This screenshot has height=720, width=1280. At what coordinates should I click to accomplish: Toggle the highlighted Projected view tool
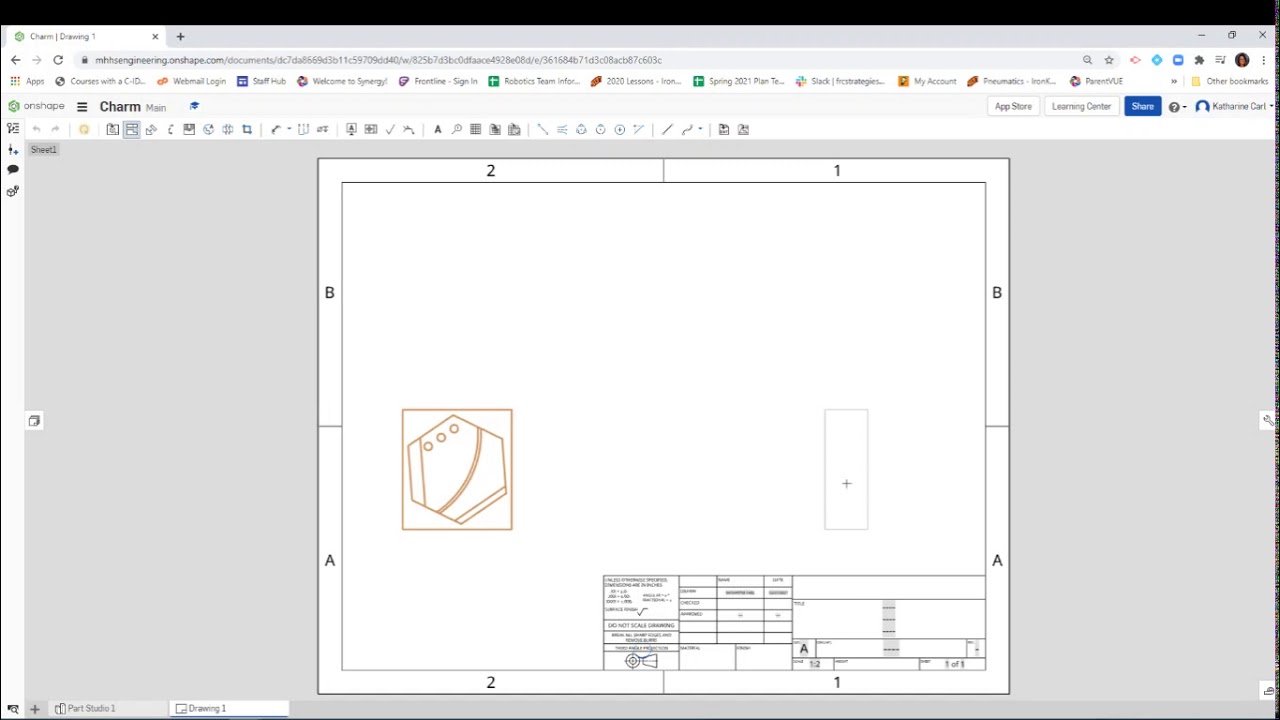(131, 129)
